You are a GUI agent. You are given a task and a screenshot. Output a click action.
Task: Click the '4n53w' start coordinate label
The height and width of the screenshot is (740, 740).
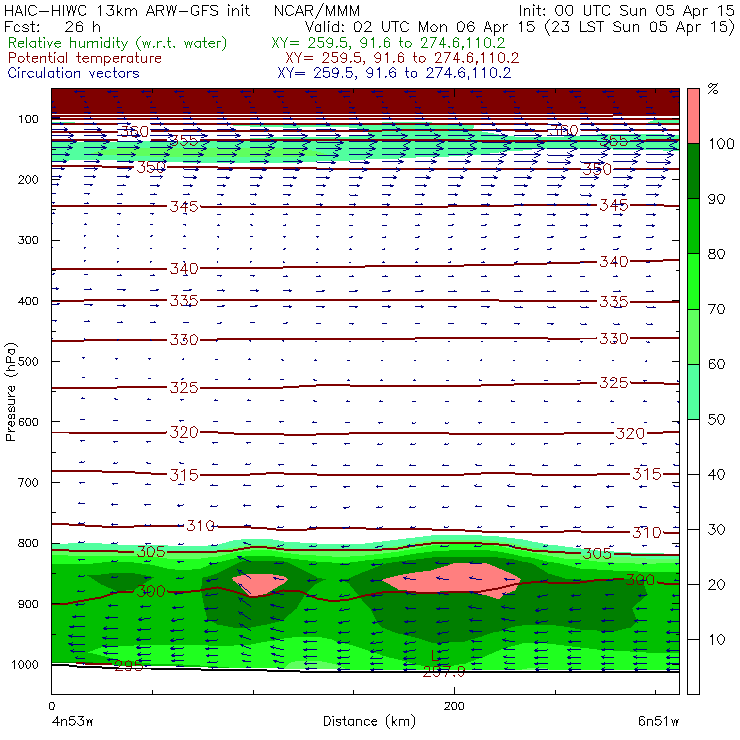pyautogui.click(x=72, y=722)
